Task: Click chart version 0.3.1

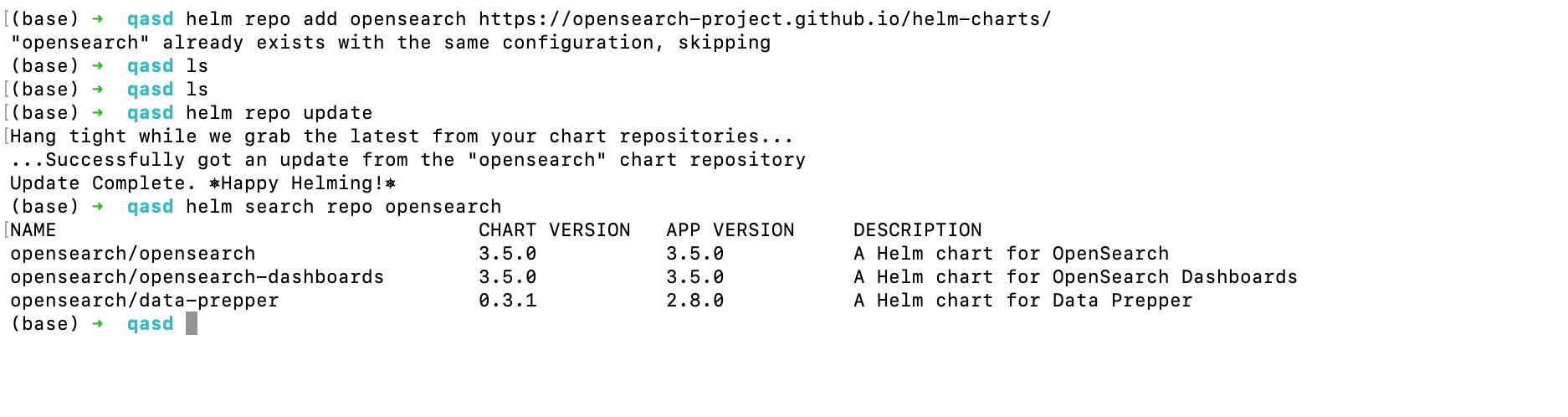Action: [507, 301]
